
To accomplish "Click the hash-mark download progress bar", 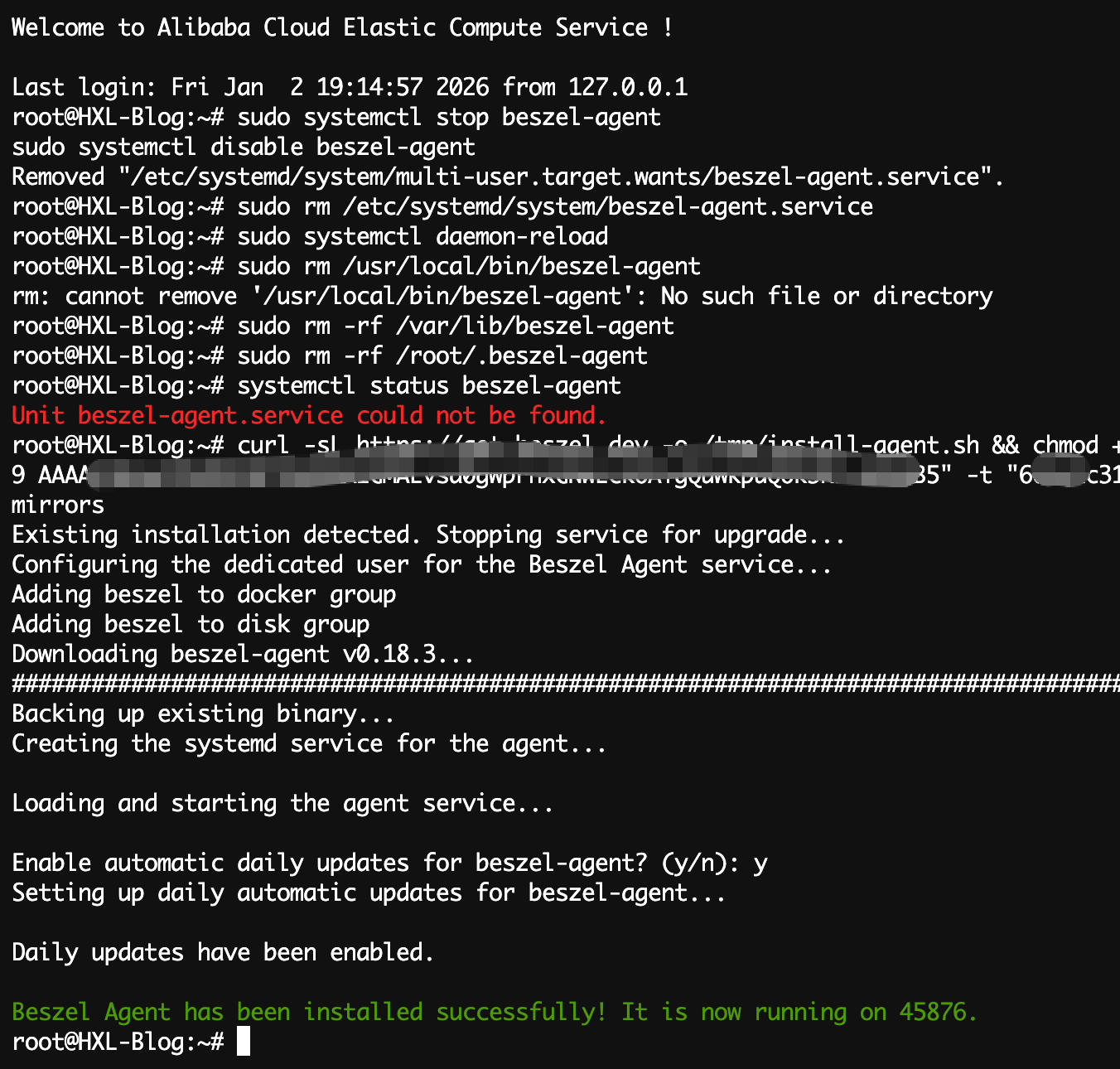I will coord(563,684).
